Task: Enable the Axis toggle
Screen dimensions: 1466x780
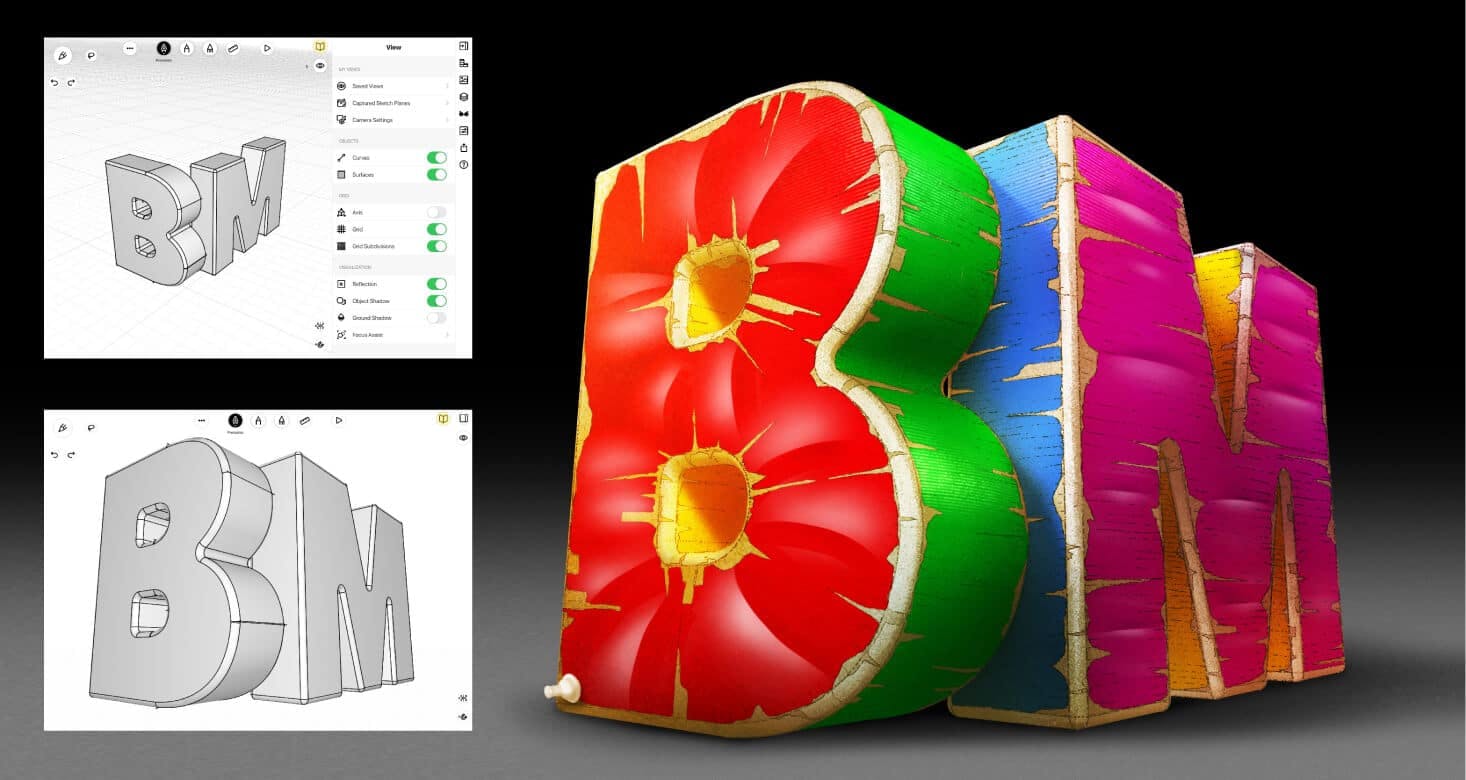Action: coord(437,213)
